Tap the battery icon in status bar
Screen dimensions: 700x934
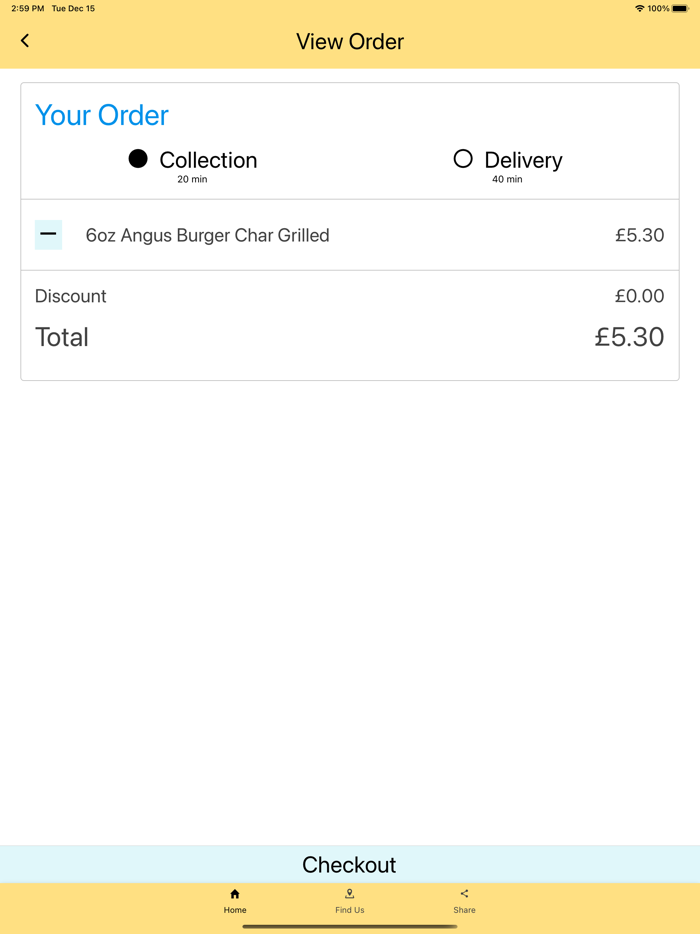click(x=682, y=8)
